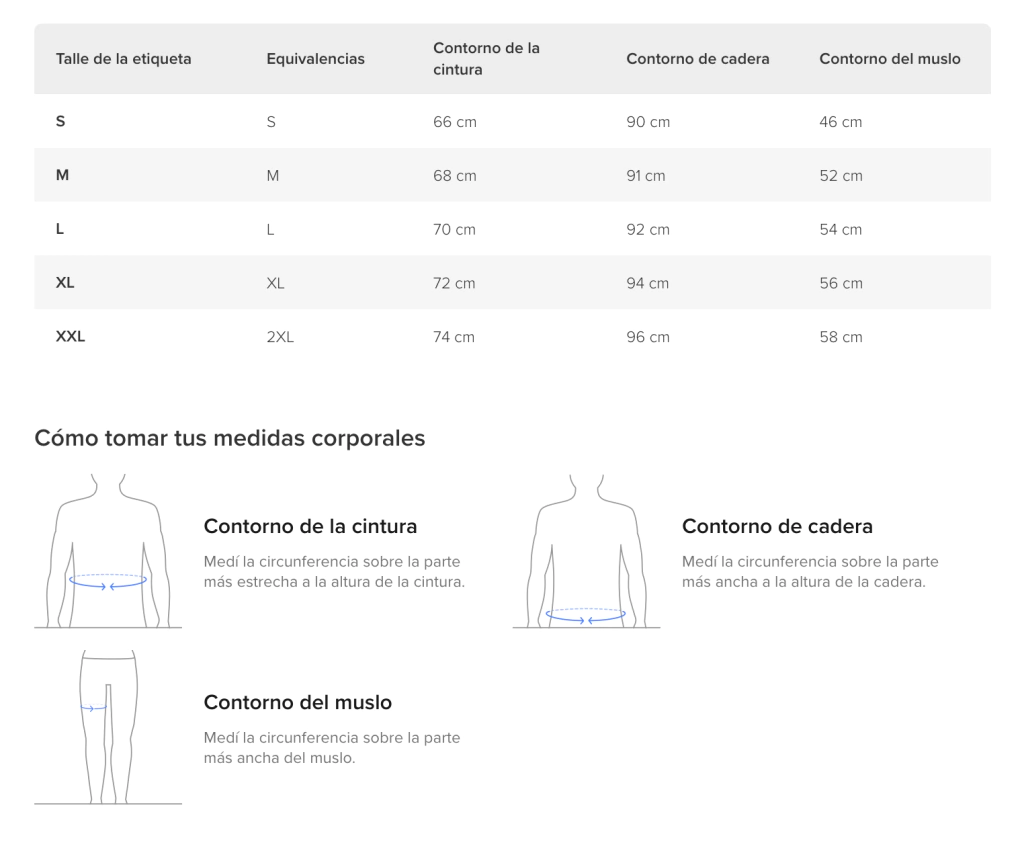Viewport: 1024px width, 855px height.
Task: Click the "Contorno del muslo" table header
Action: pos(889,59)
